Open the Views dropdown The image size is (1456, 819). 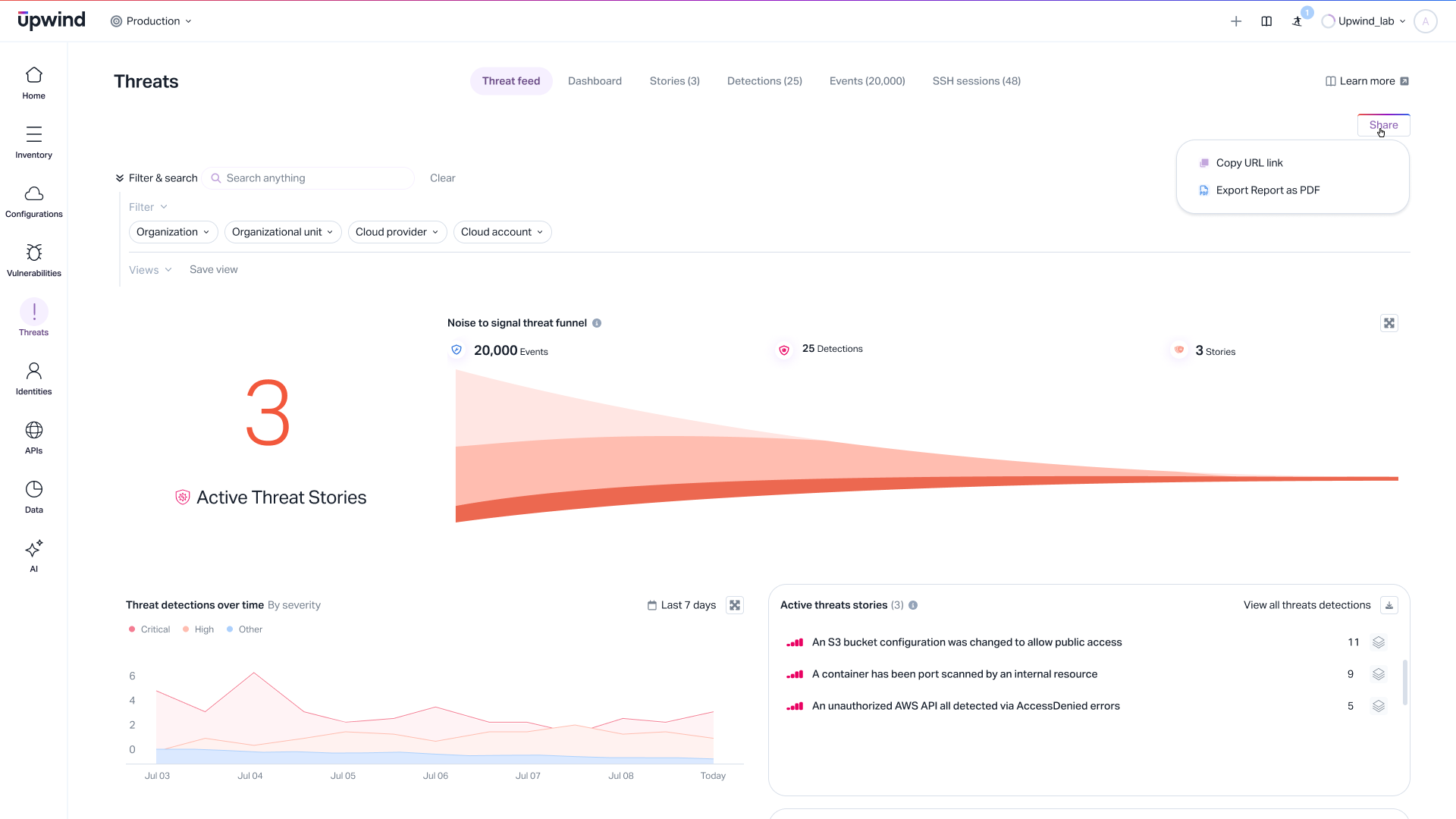click(x=150, y=270)
